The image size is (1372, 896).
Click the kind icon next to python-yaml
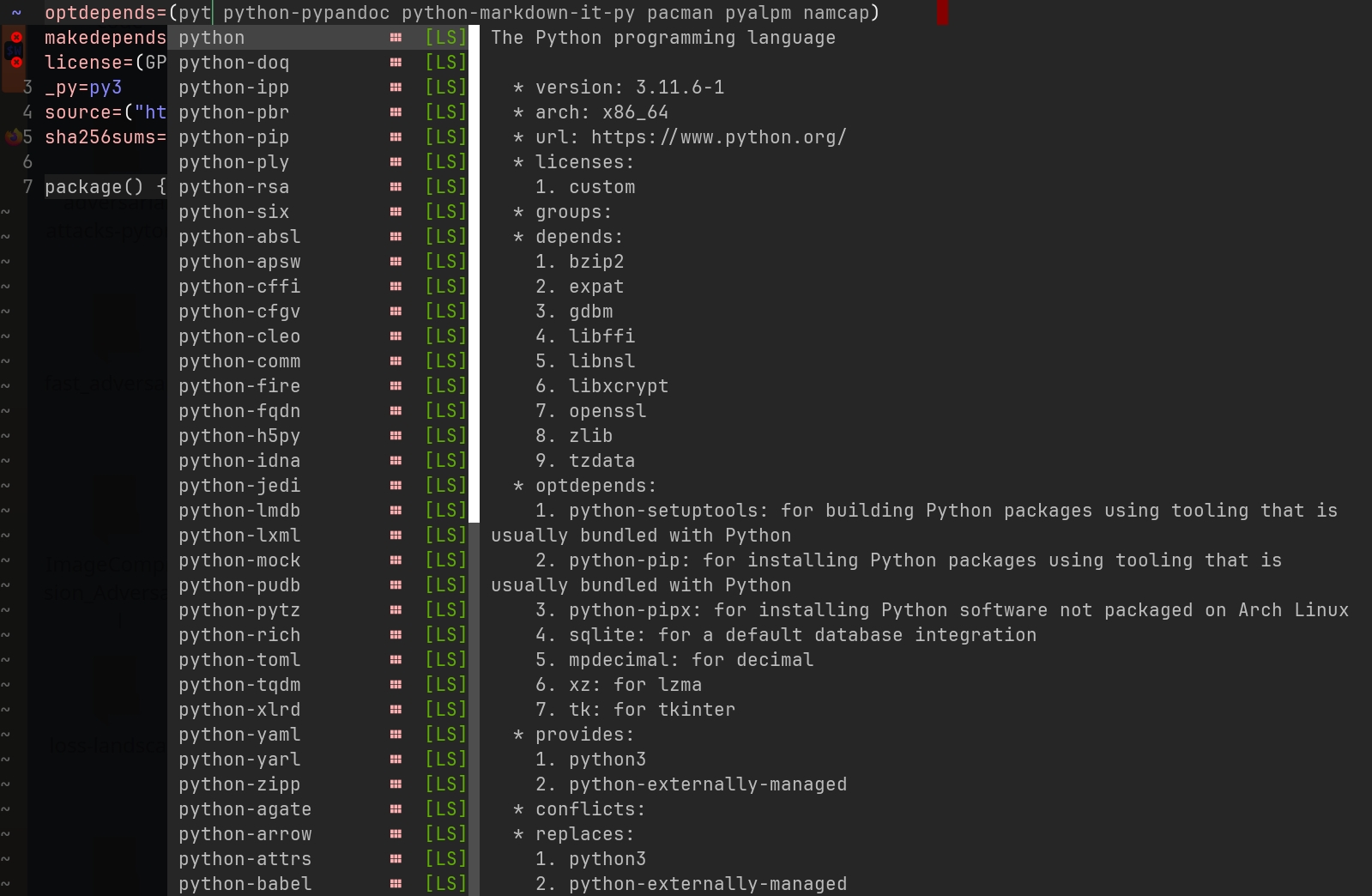[x=396, y=735]
